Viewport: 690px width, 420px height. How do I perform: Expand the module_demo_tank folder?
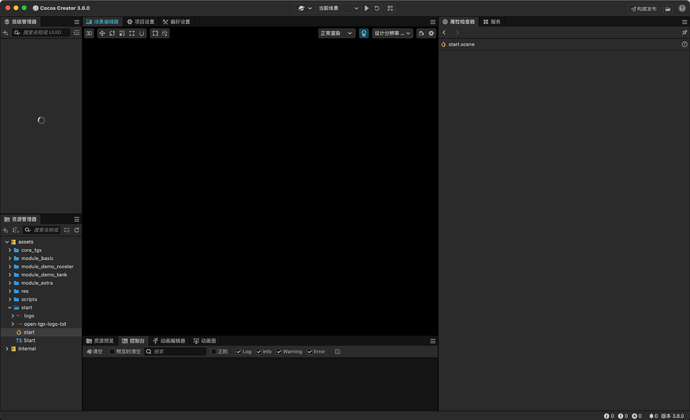point(10,275)
